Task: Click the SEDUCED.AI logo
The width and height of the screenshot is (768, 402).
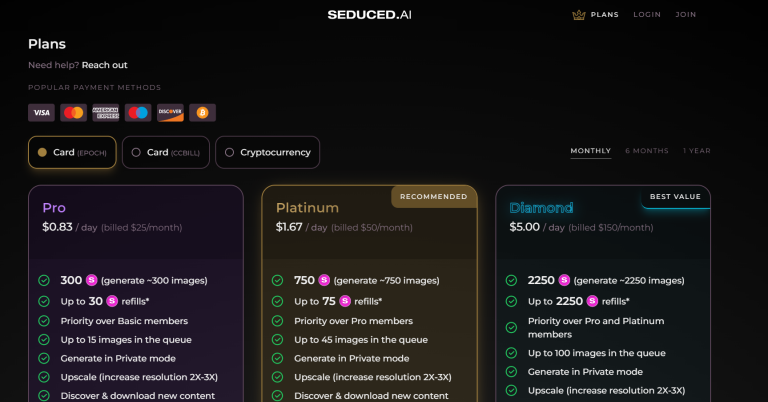Action: pyautogui.click(x=369, y=15)
